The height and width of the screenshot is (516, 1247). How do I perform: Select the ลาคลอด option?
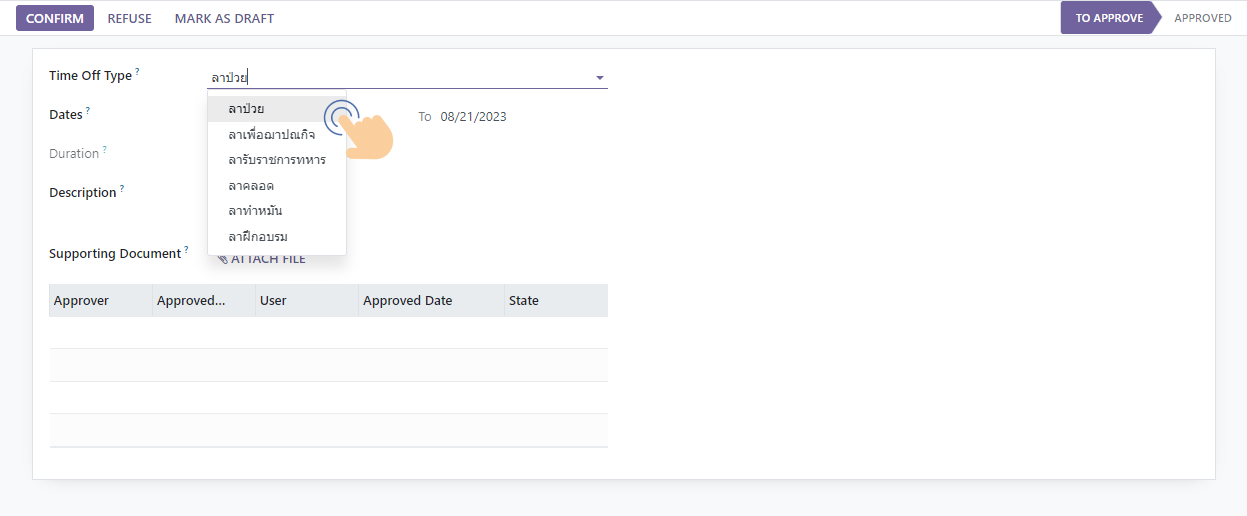(x=251, y=186)
